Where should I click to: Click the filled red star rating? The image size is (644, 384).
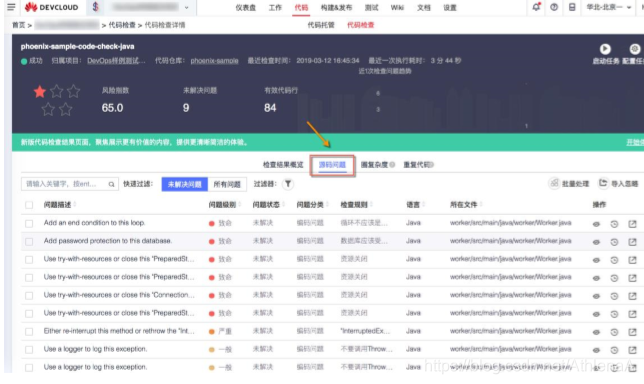40,92
